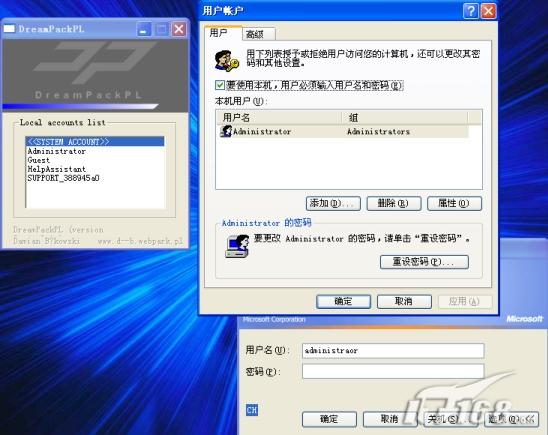The height and width of the screenshot is (435, 548).
Task: Select the 用户 tab
Action: (x=222, y=33)
